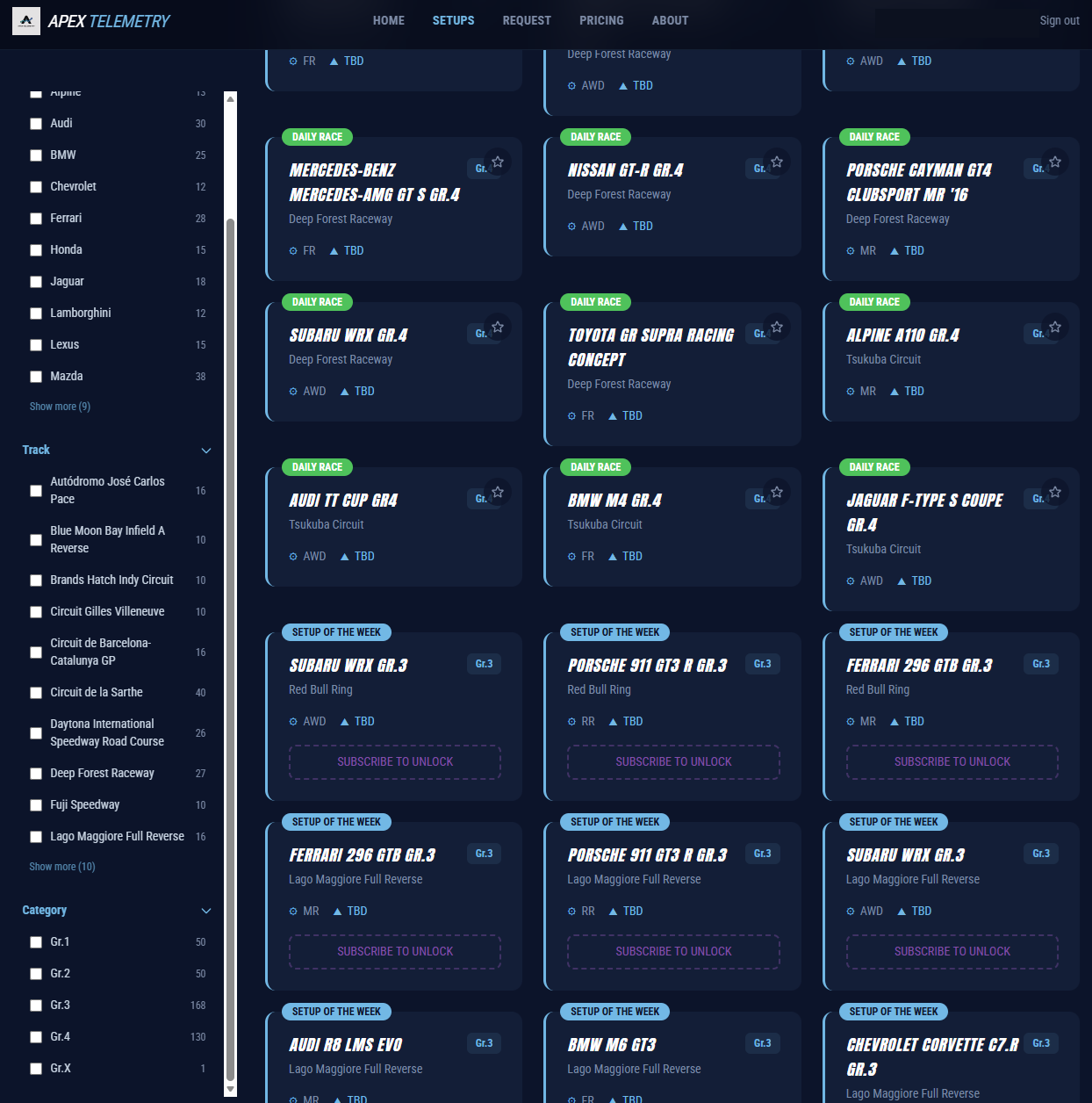This screenshot has width=1092, height=1103.
Task: Click the Apex Telemetry logo icon
Action: pyautogui.click(x=26, y=19)
